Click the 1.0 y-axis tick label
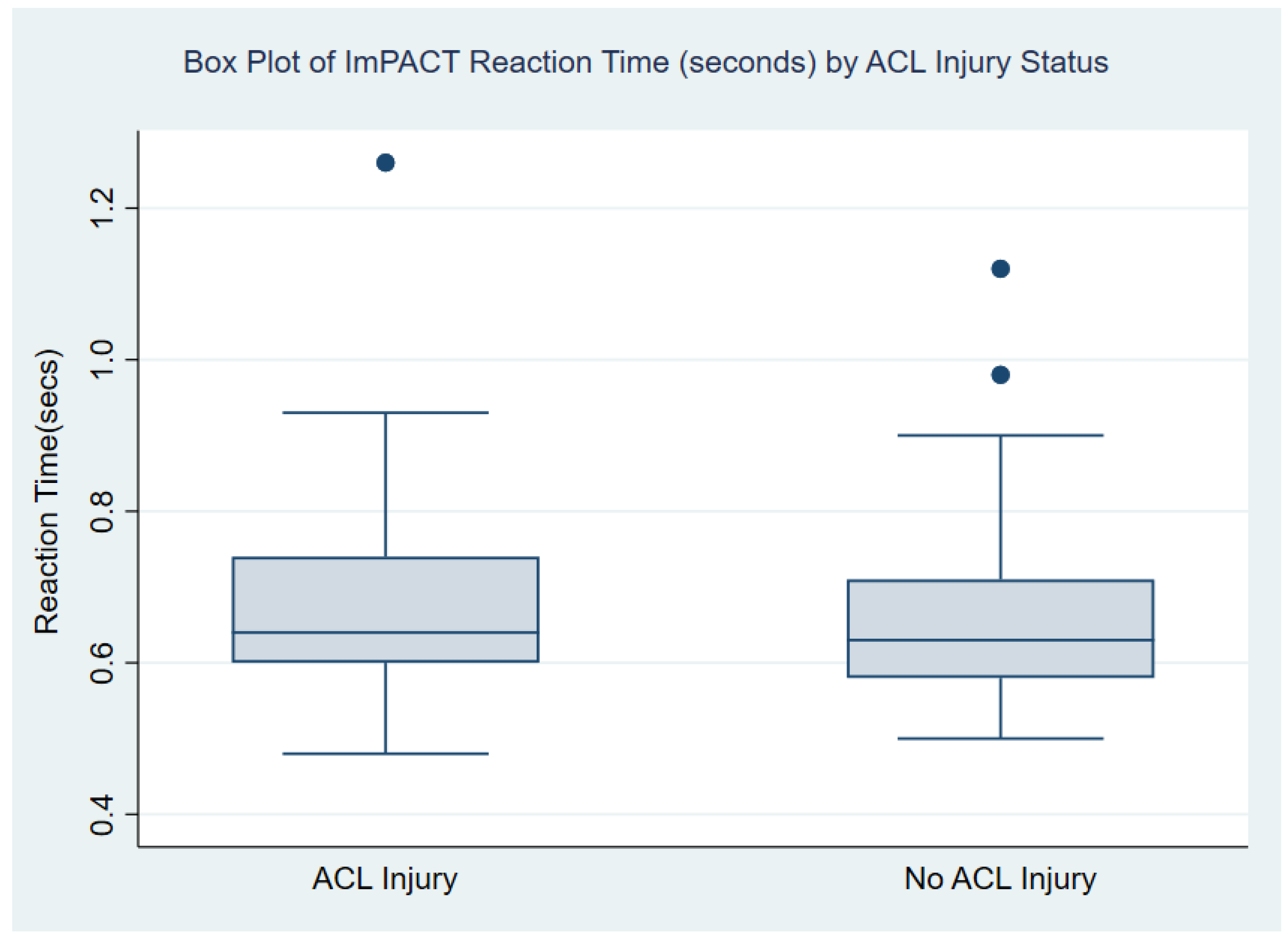This screenshot has width=1288, height=940. click(x=103, y=360)
